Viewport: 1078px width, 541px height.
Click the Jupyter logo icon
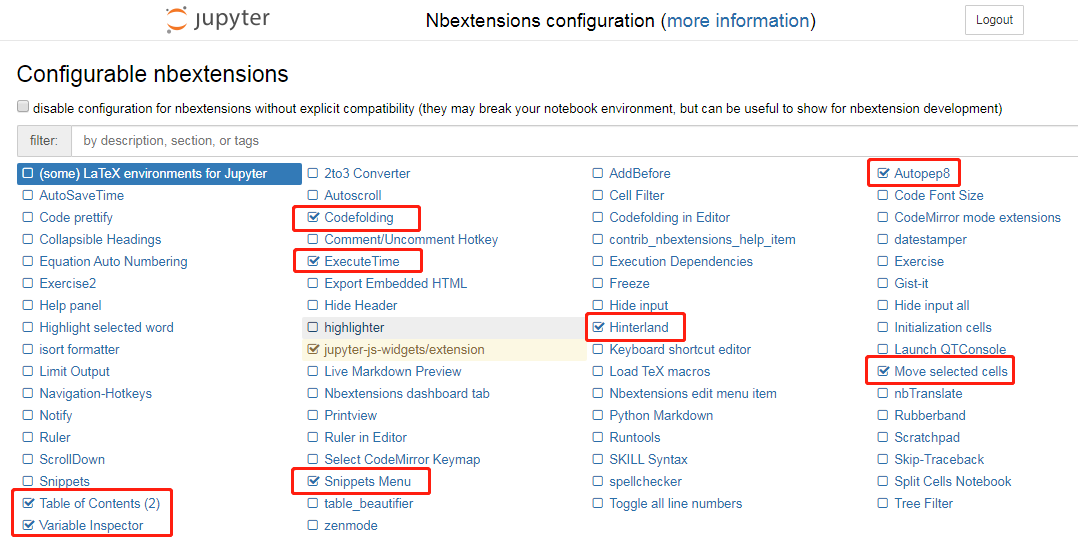click(177, 20)
